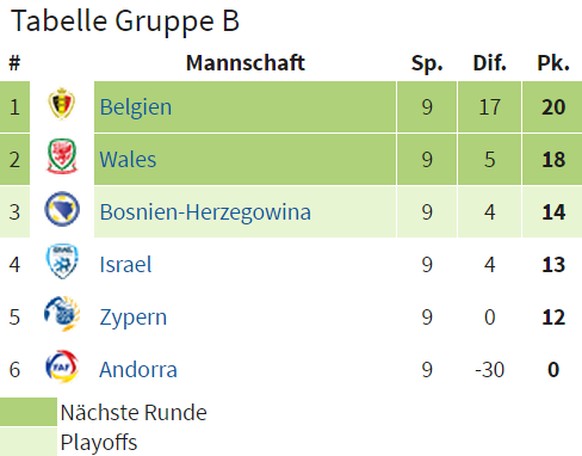Click the Israel football association crest
Image resolution: width=582 pixels, height=456 pixels.
click(62, 261)
